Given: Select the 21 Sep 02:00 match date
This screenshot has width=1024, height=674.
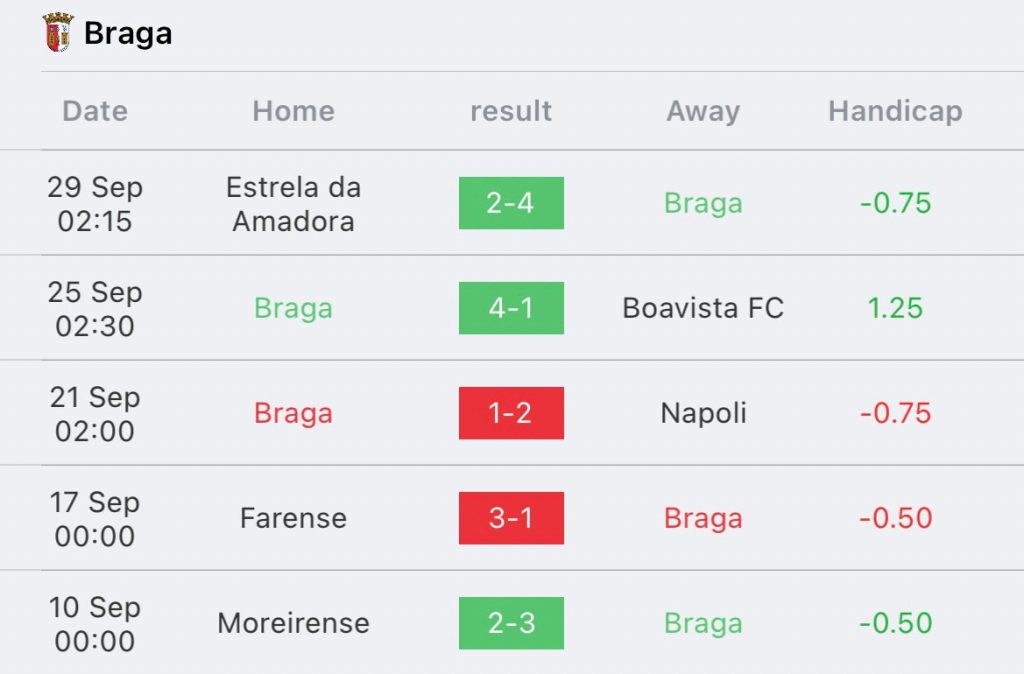Looking at the screenshot, I should 95,414.
